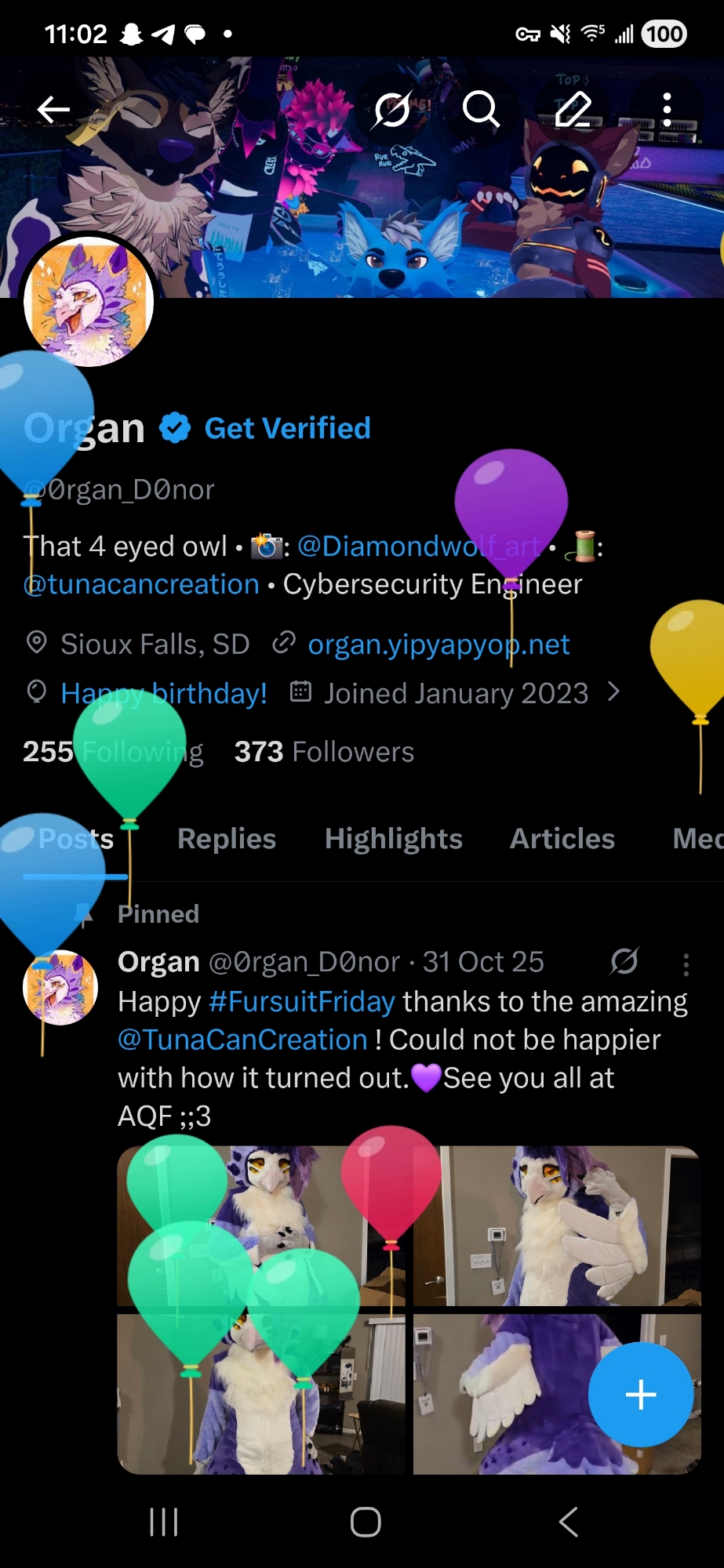Tap the Android recent apps navigation button
Viewport: 724px width, 1568px height.
(163, 1523)
